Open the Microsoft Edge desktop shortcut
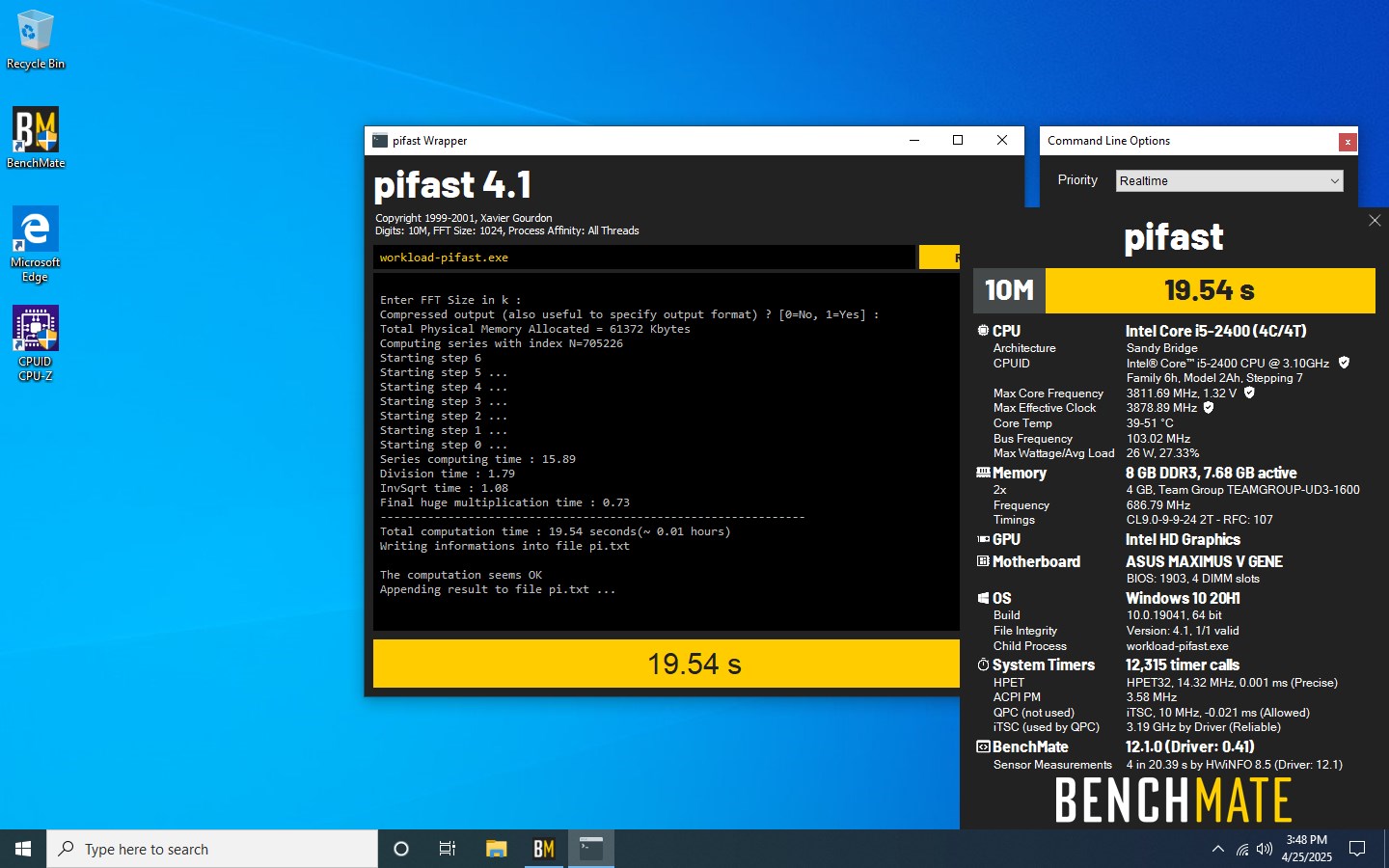The height and width of the screenshot is (868, 1389). (x=36, y=244)
